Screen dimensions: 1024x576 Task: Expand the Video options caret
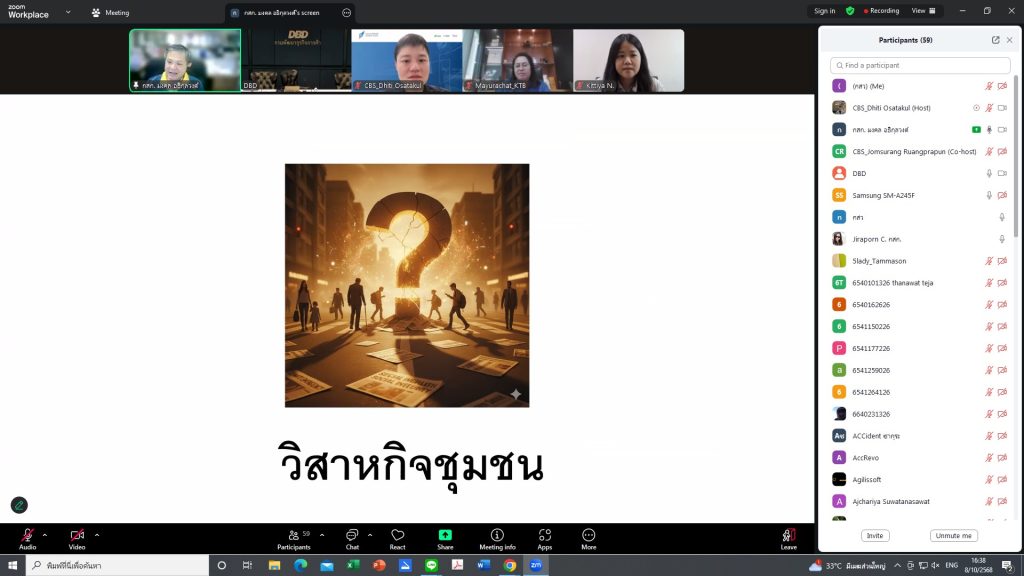97,534
